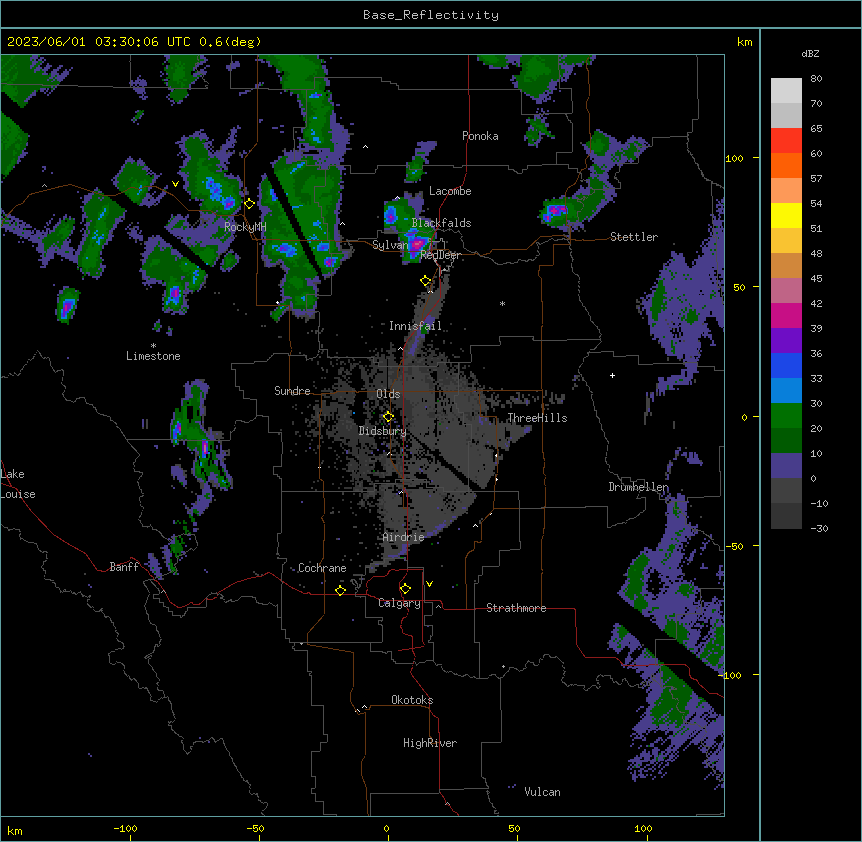Click the Airdrie city label
Screen dimensions: 862x842
coord(404,537)
